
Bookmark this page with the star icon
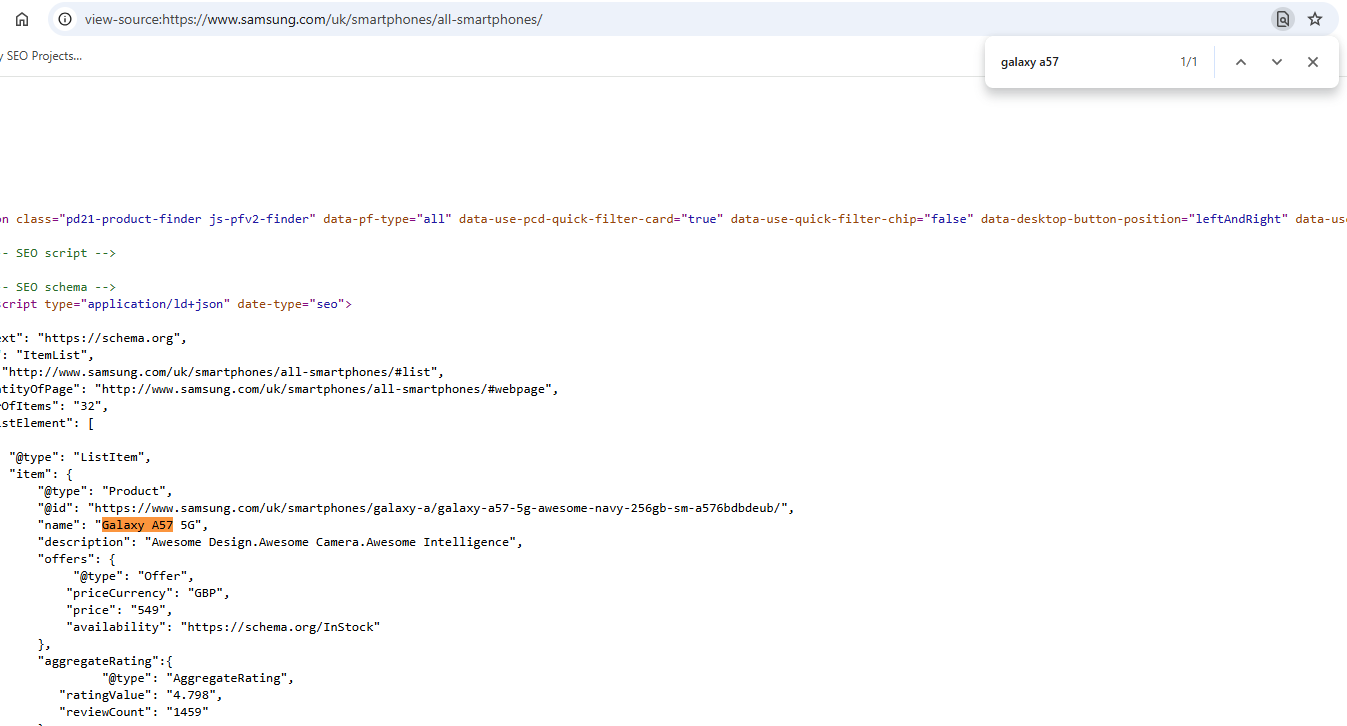coord(1315,19)
